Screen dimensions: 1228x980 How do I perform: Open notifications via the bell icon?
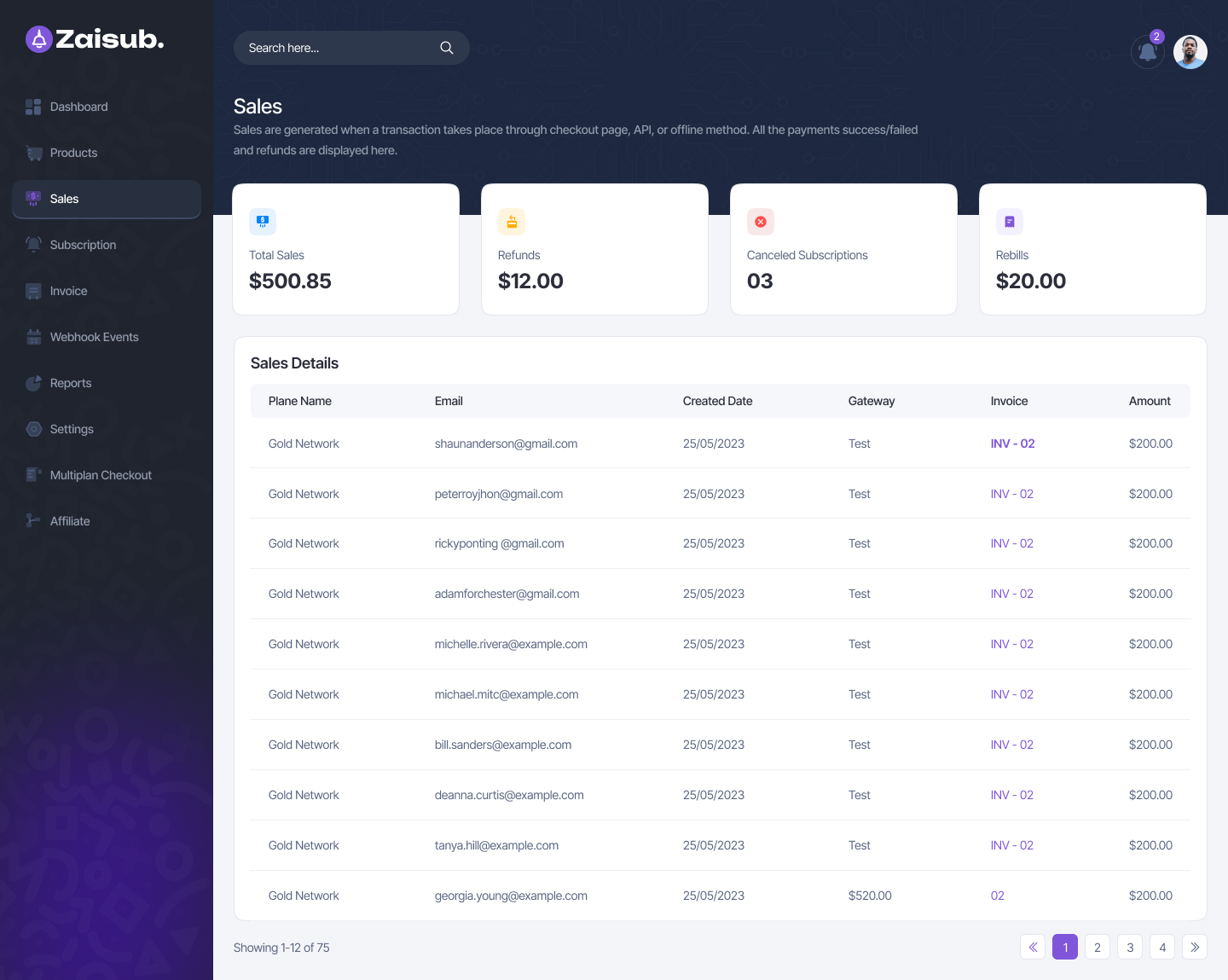(x=1147, y=52)
